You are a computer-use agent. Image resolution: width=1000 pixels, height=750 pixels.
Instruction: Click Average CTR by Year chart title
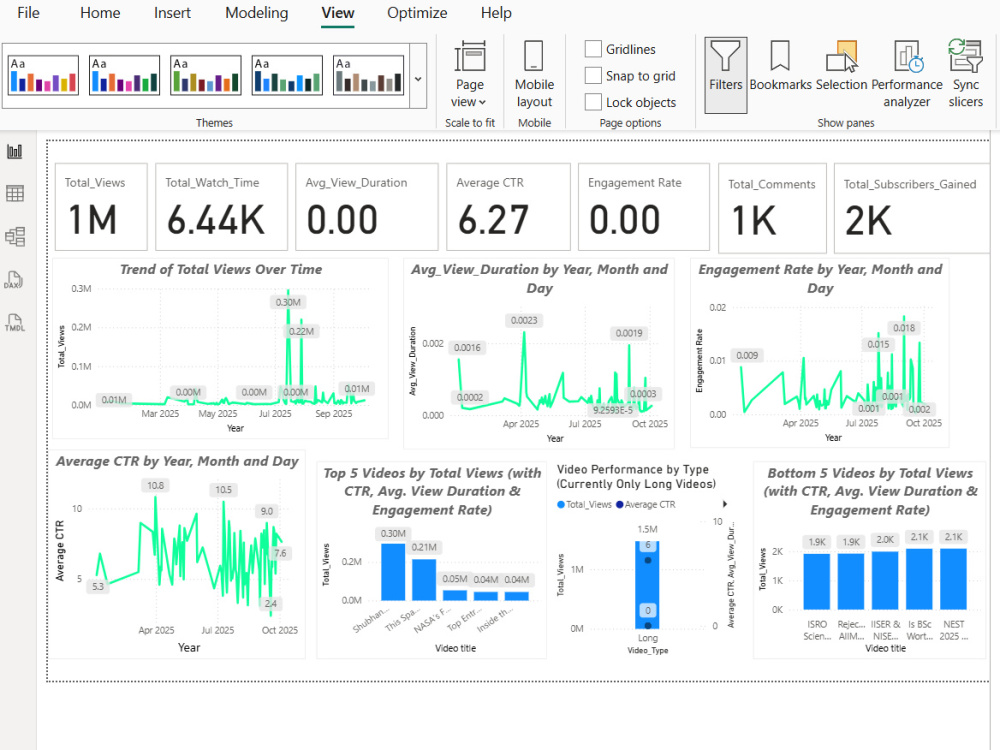coord(177,461)
